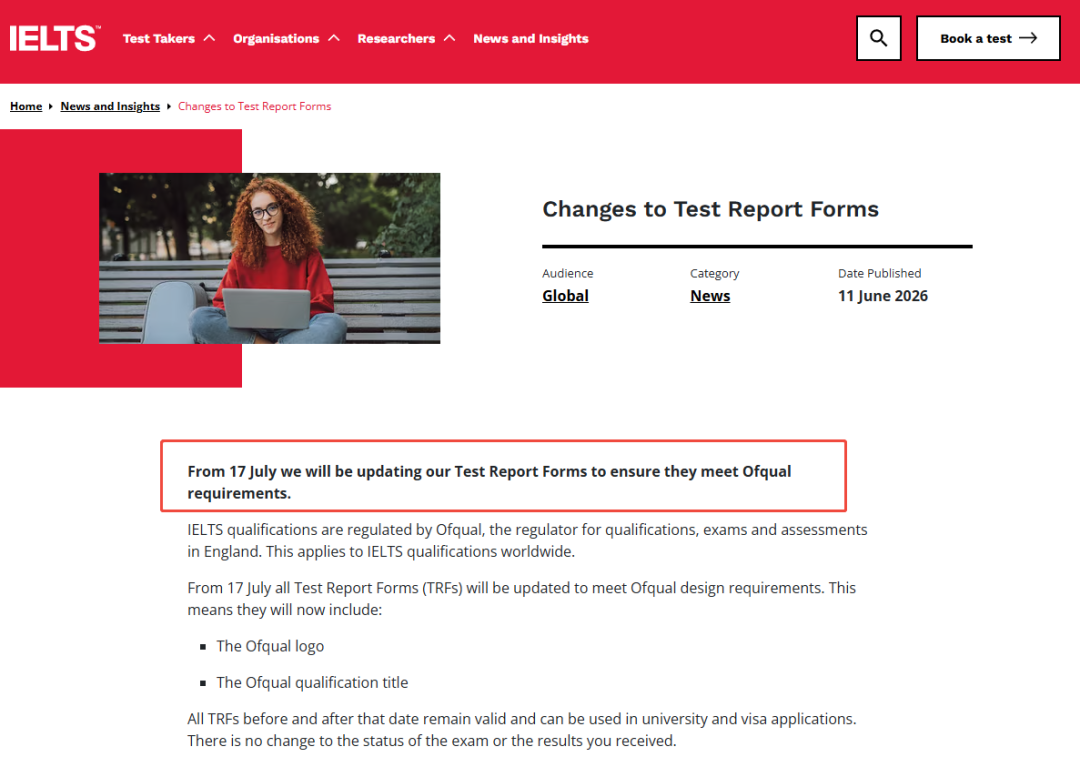This screenshot has width=1080, height=767.
Task: Click the Audience label
Action: 568,273
